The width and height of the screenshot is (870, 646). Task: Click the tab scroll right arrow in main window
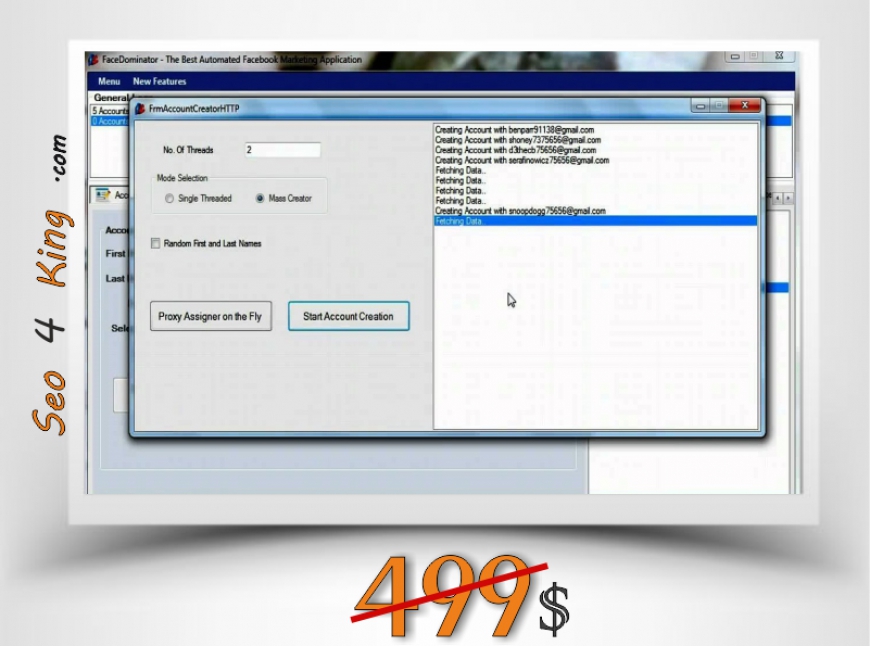(788, 198)
